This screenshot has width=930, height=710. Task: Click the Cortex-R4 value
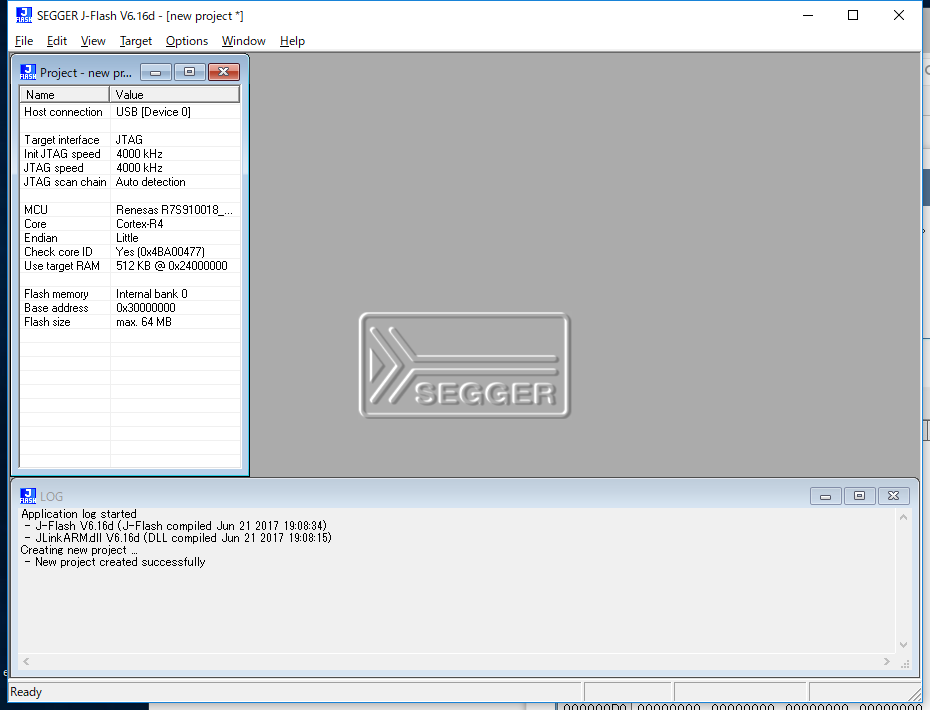click(139, 224)
